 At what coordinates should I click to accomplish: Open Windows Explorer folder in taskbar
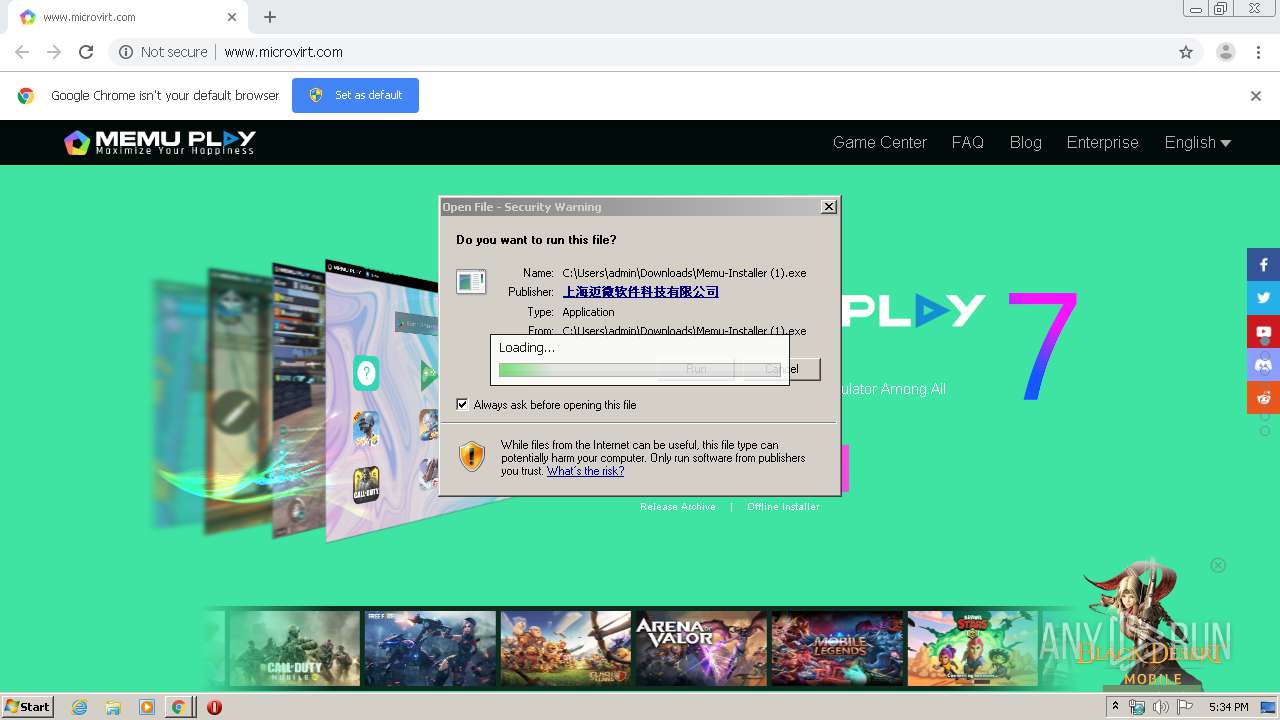113,707
